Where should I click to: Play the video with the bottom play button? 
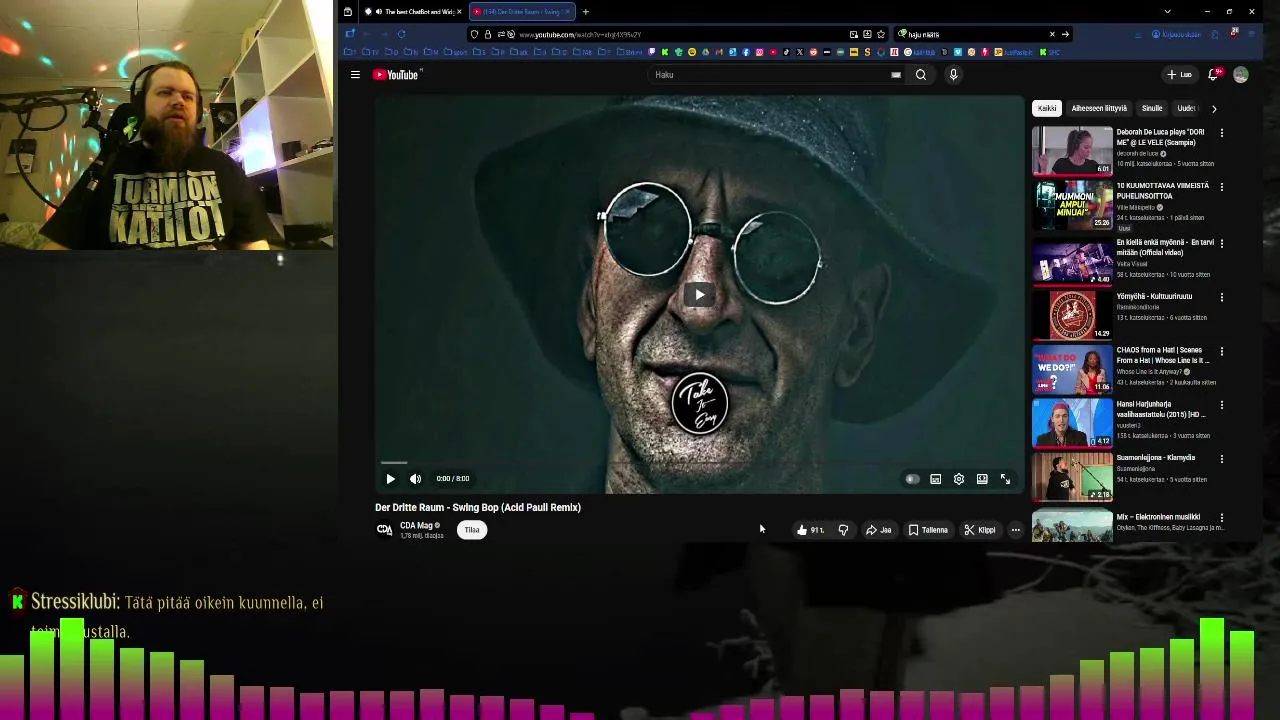390,479
